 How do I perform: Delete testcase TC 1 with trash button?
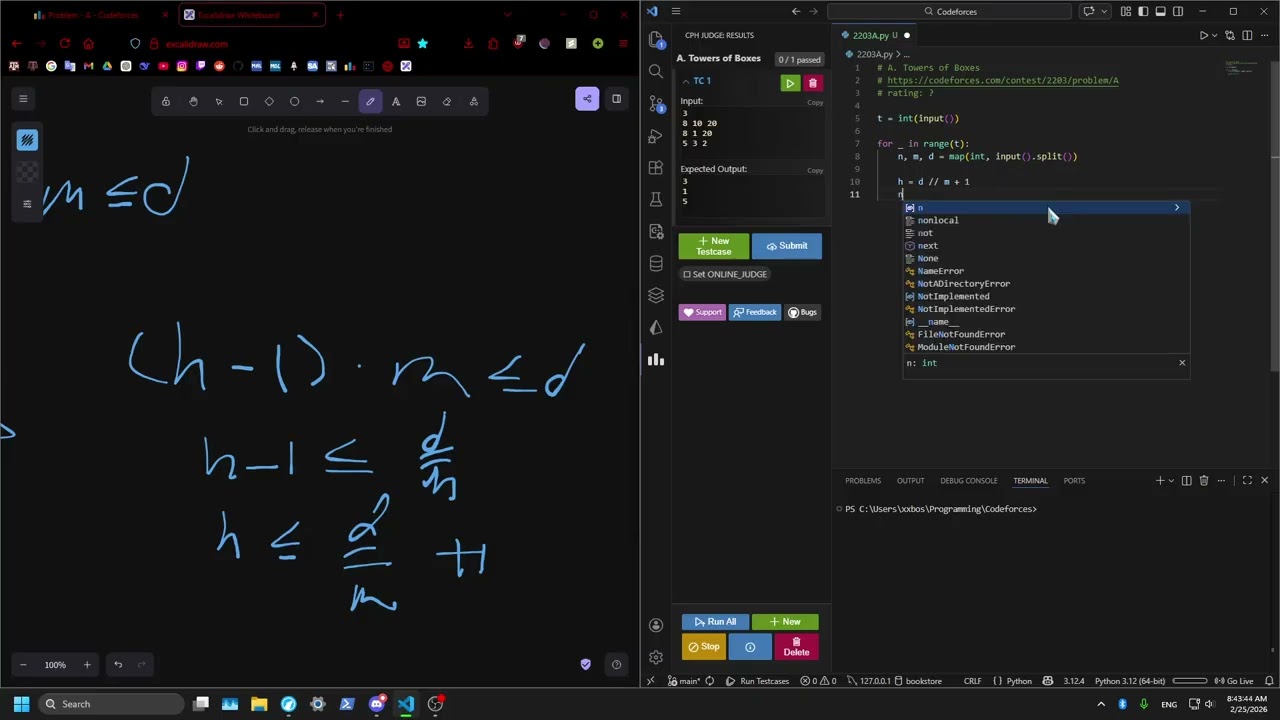coord(812,83)
